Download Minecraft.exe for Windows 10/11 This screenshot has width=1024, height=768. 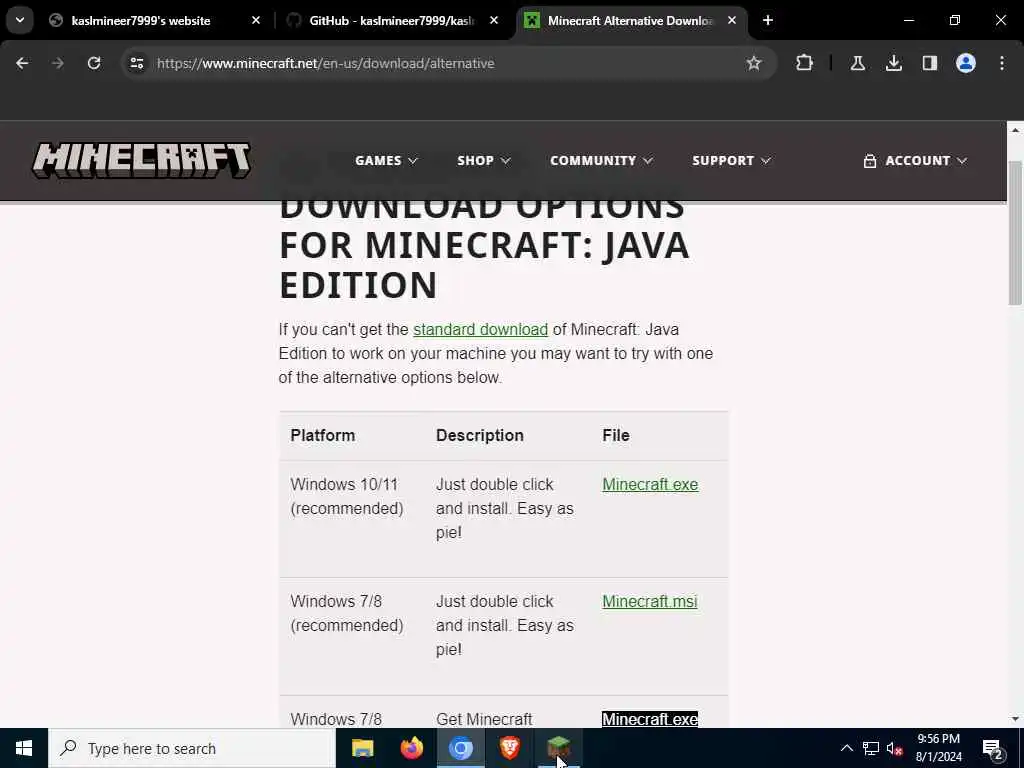[650, 485]
